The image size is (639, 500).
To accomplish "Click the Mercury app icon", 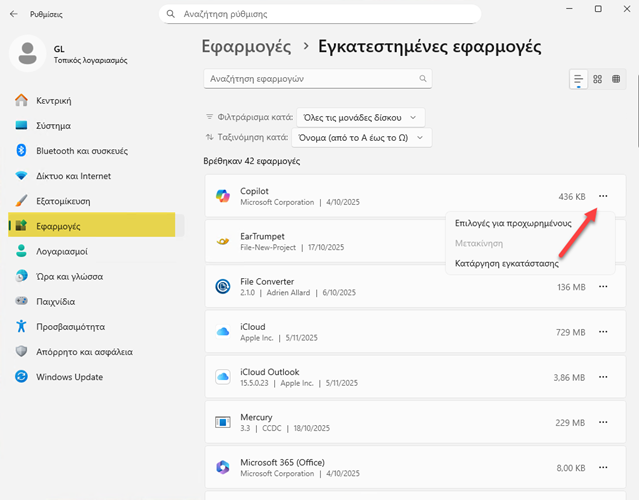I will coord(223,422).
